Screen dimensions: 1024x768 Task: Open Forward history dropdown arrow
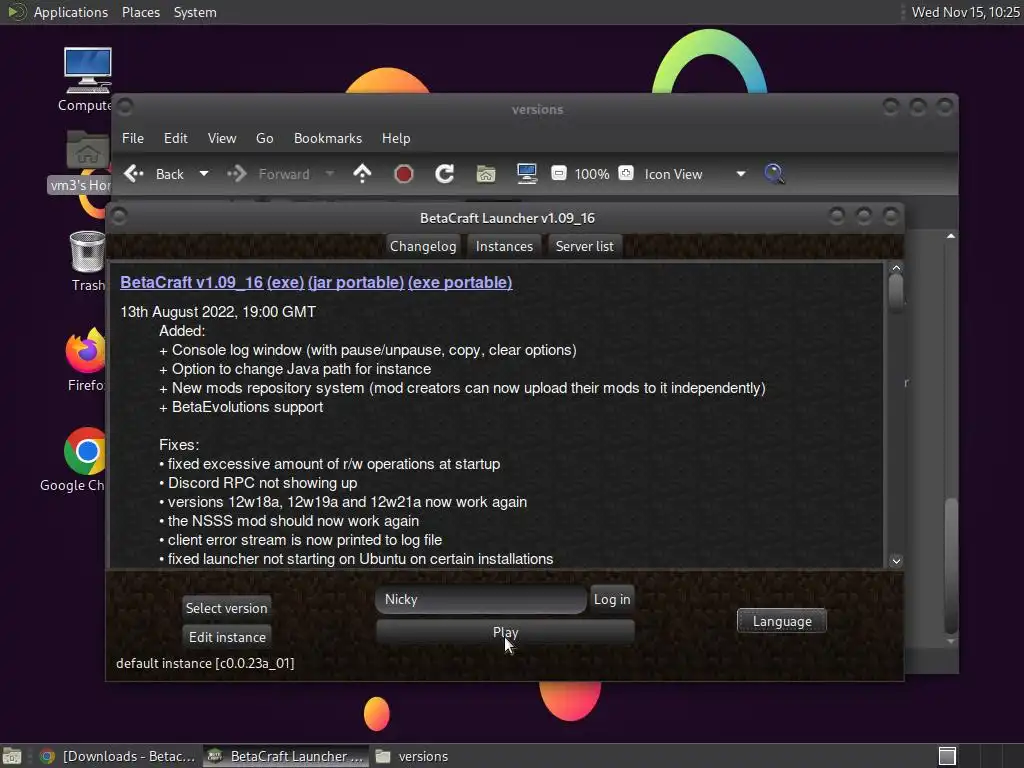329,174
